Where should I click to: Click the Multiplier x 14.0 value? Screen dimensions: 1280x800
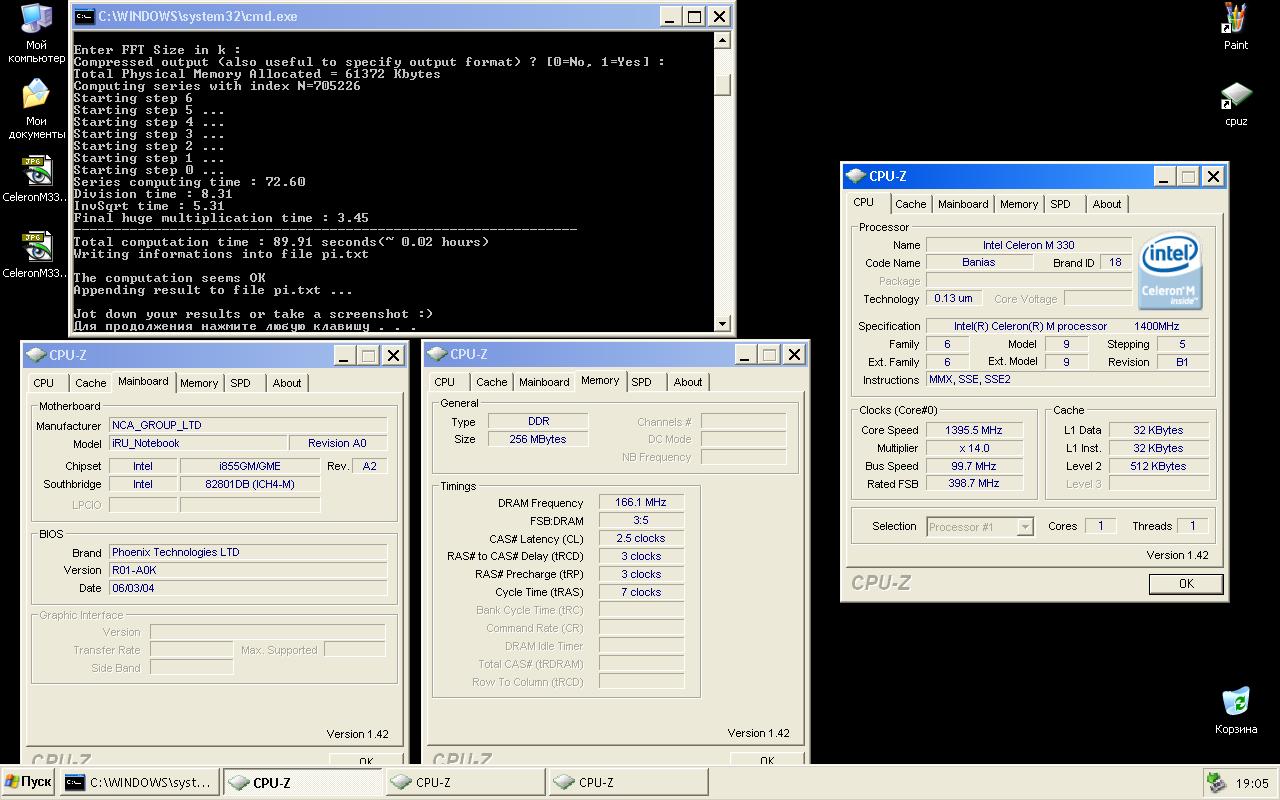[974, 448]
